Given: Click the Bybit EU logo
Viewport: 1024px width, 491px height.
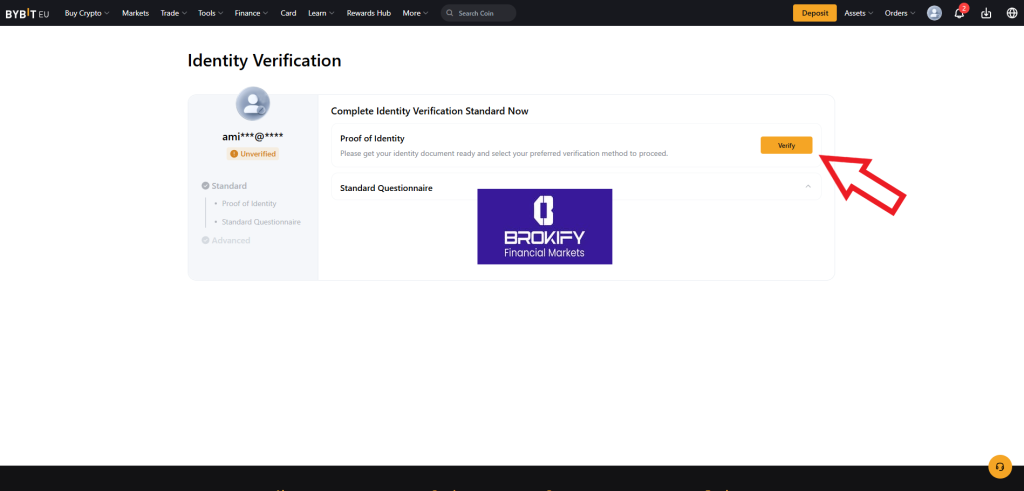Looking at the screenshot, I should click(x=27, y=13).
